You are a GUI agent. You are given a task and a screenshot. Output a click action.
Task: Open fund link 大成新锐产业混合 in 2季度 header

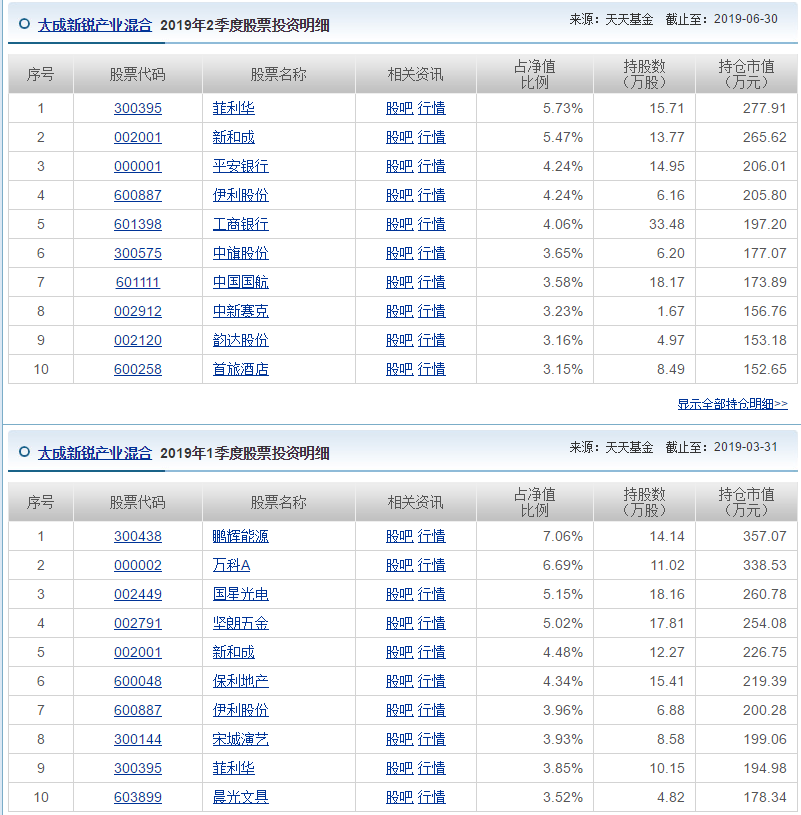[95, 25]
